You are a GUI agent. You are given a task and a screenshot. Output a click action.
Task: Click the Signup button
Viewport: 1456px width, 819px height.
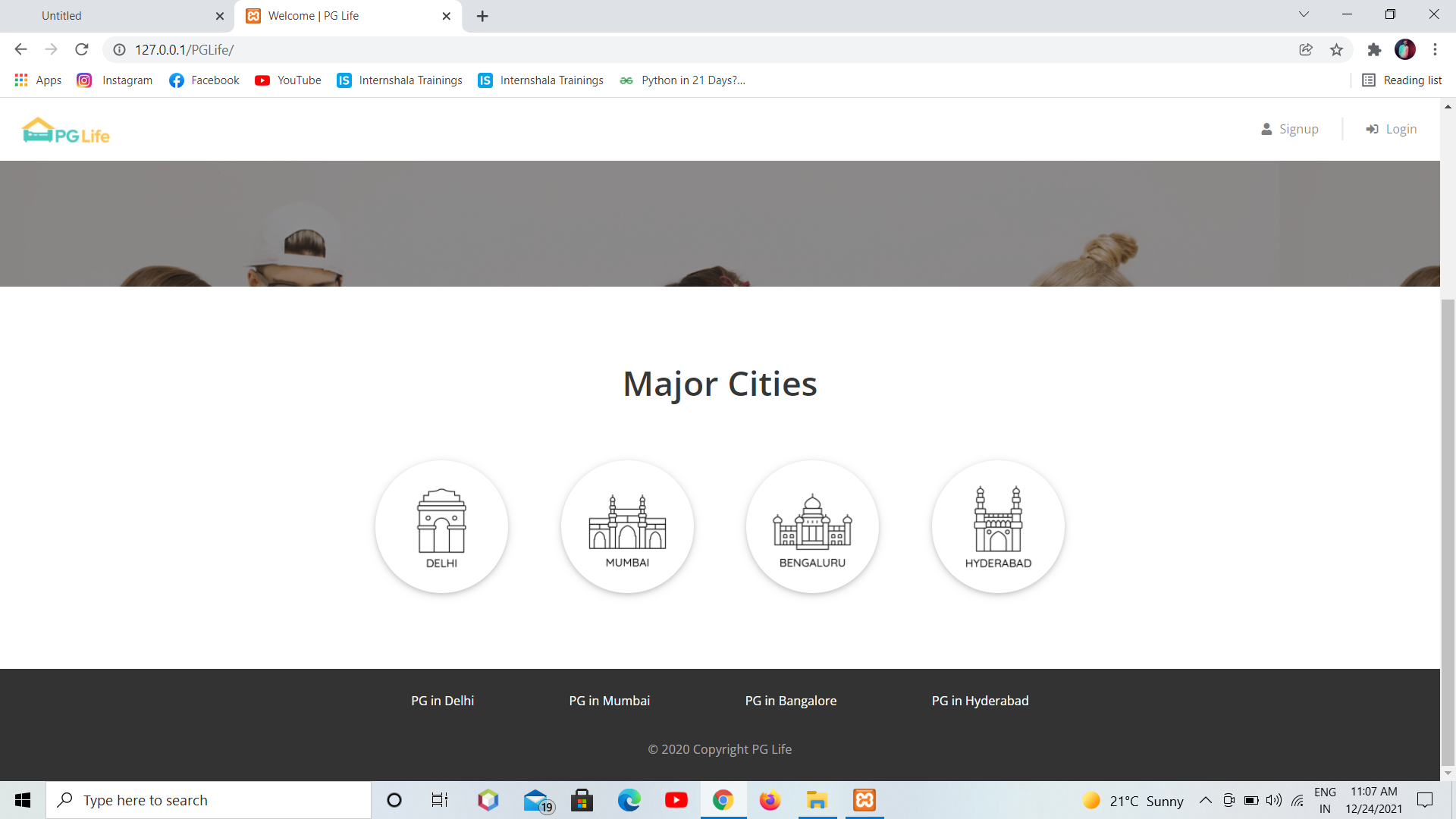click(x=1289, y=129)
